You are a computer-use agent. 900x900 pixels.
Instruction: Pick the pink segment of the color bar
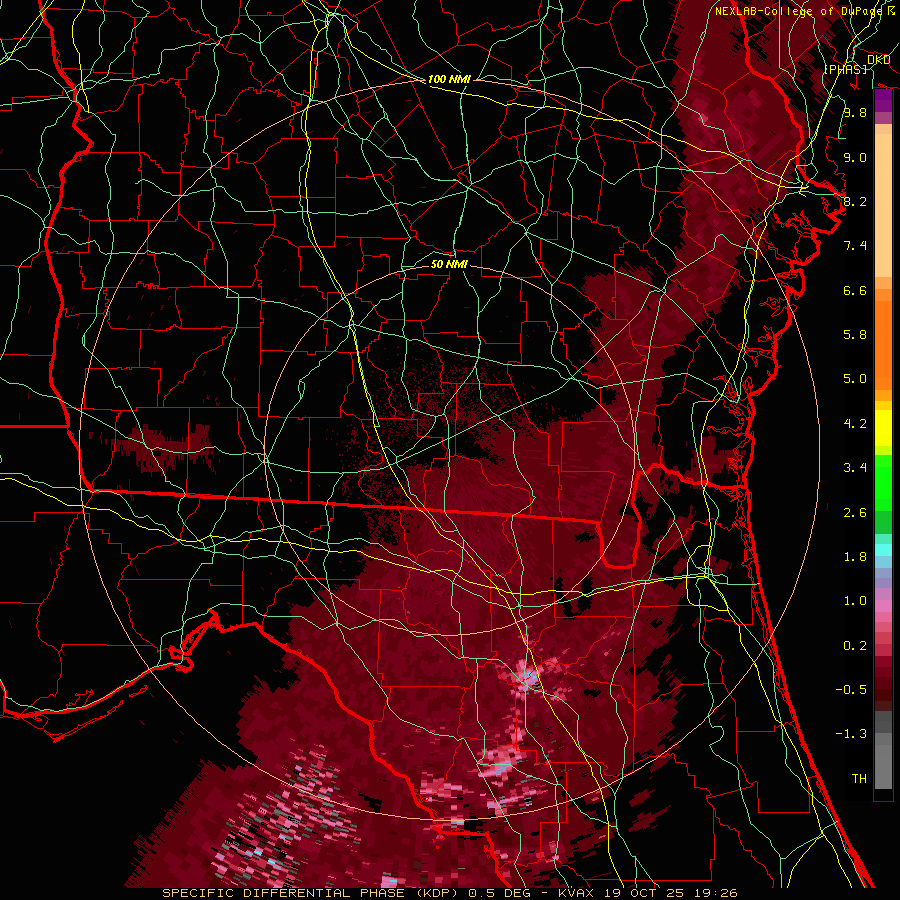[x=883, y=606]
